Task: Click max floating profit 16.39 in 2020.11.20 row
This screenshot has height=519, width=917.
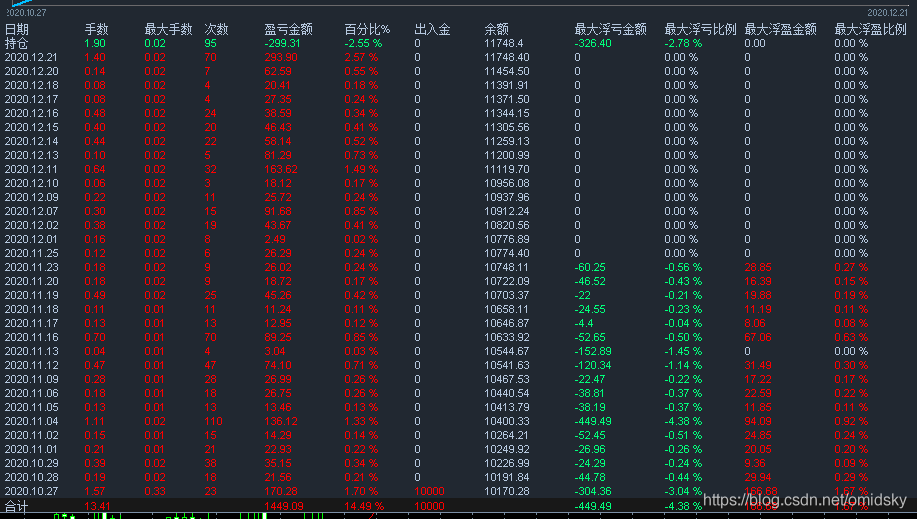Action: click(758, 281)
